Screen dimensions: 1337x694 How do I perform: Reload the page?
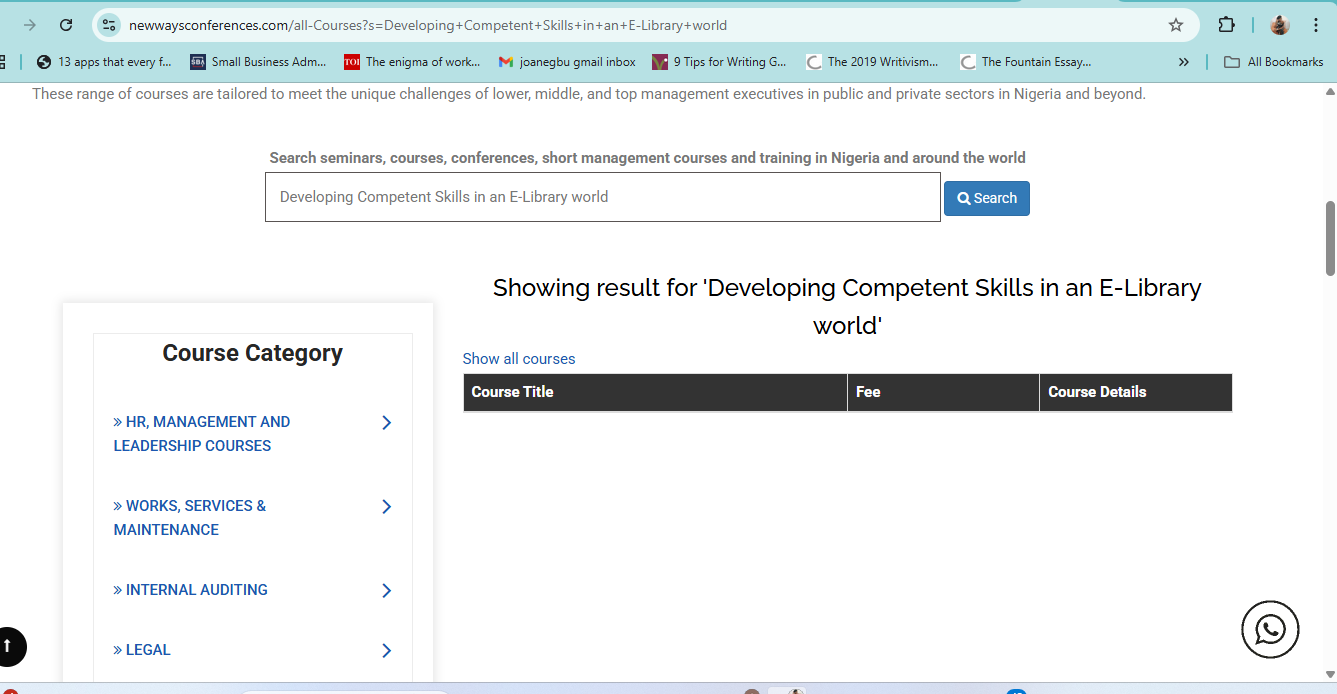click(x=66, y=25)
